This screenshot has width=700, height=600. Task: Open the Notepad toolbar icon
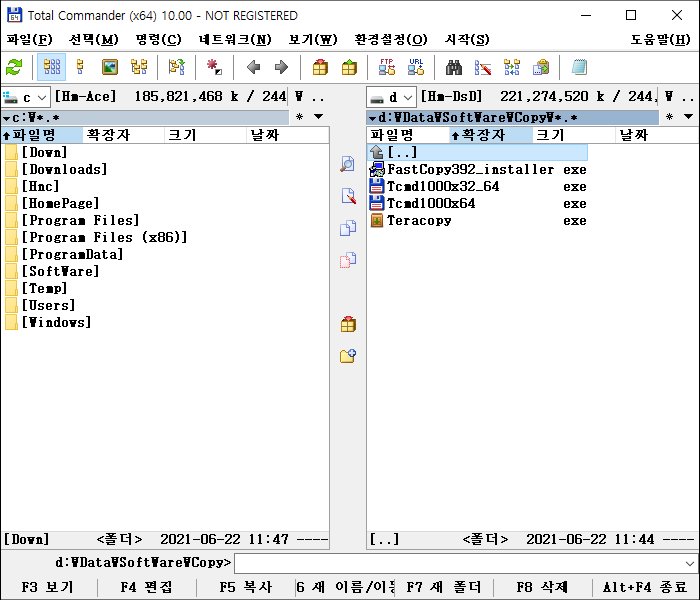pos(579,67)
